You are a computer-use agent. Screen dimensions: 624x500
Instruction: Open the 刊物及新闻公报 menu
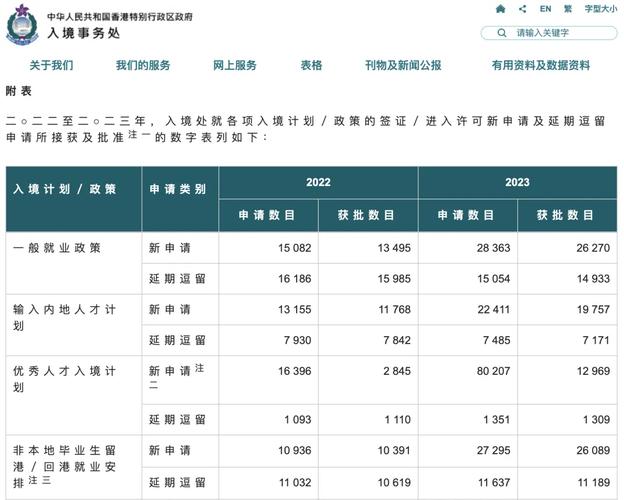pyautogui.click(x=403, y=65)
